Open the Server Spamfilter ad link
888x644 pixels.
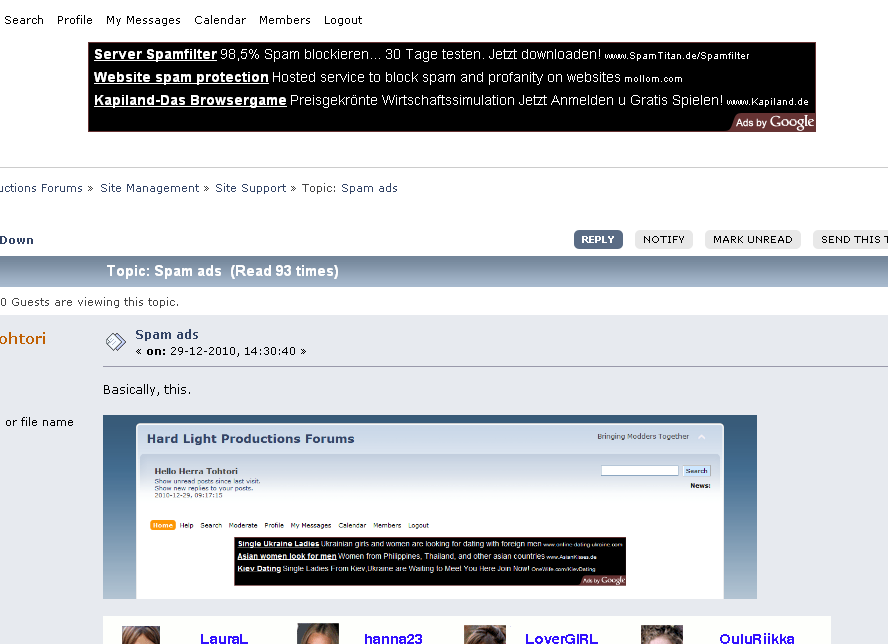[x=155, y=54]
